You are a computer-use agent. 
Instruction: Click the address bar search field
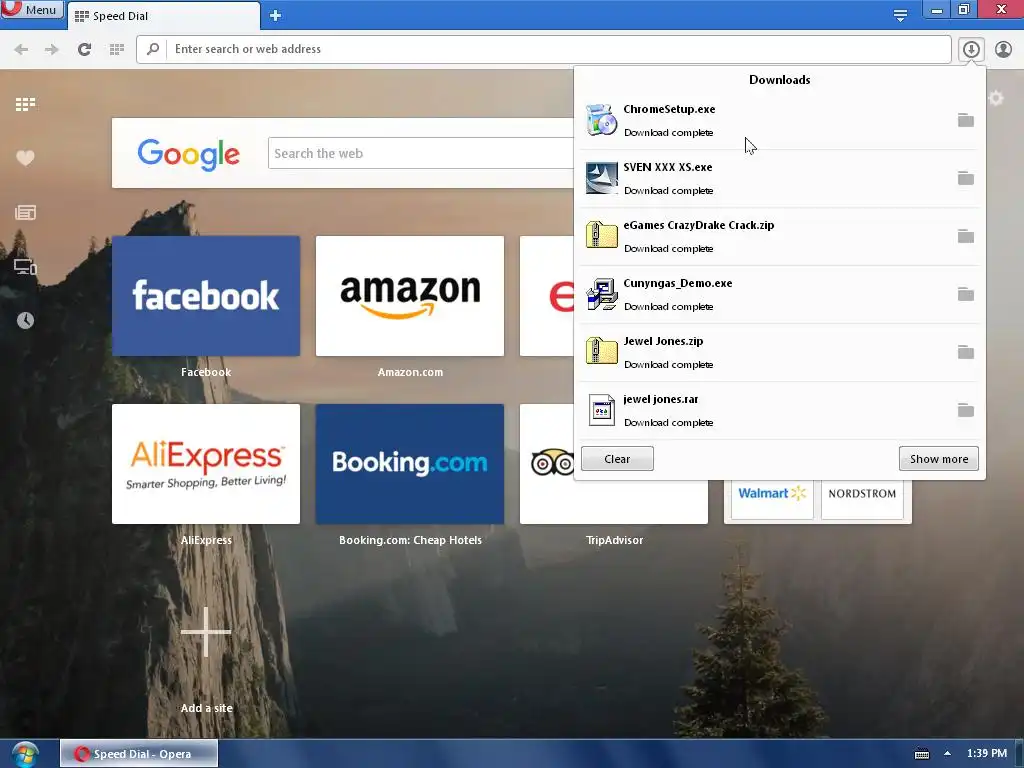tap(543, 49)
